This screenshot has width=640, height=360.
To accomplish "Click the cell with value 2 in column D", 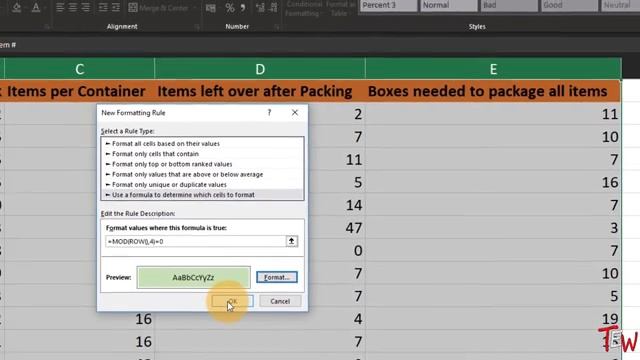I will coord(337,114).
